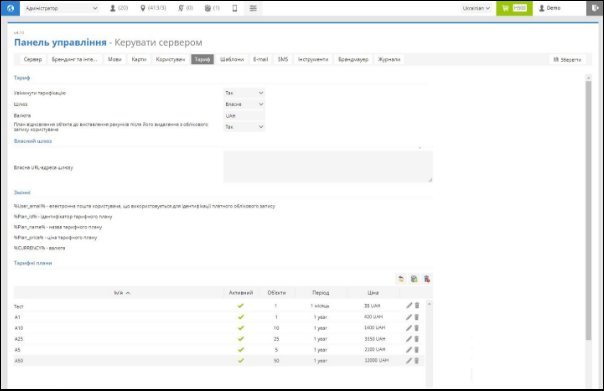Open the gateway dropdown set to Власне

tap(244, 104)
